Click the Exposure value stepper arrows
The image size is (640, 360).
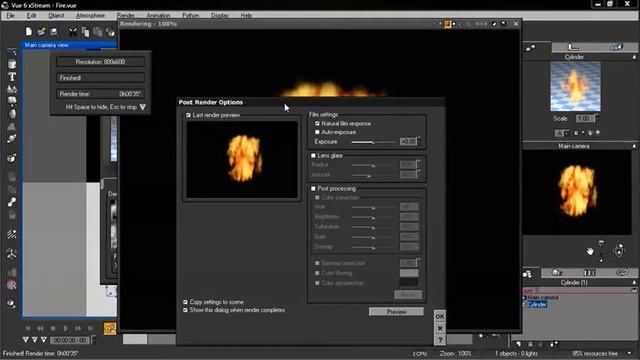coord(419,141)
